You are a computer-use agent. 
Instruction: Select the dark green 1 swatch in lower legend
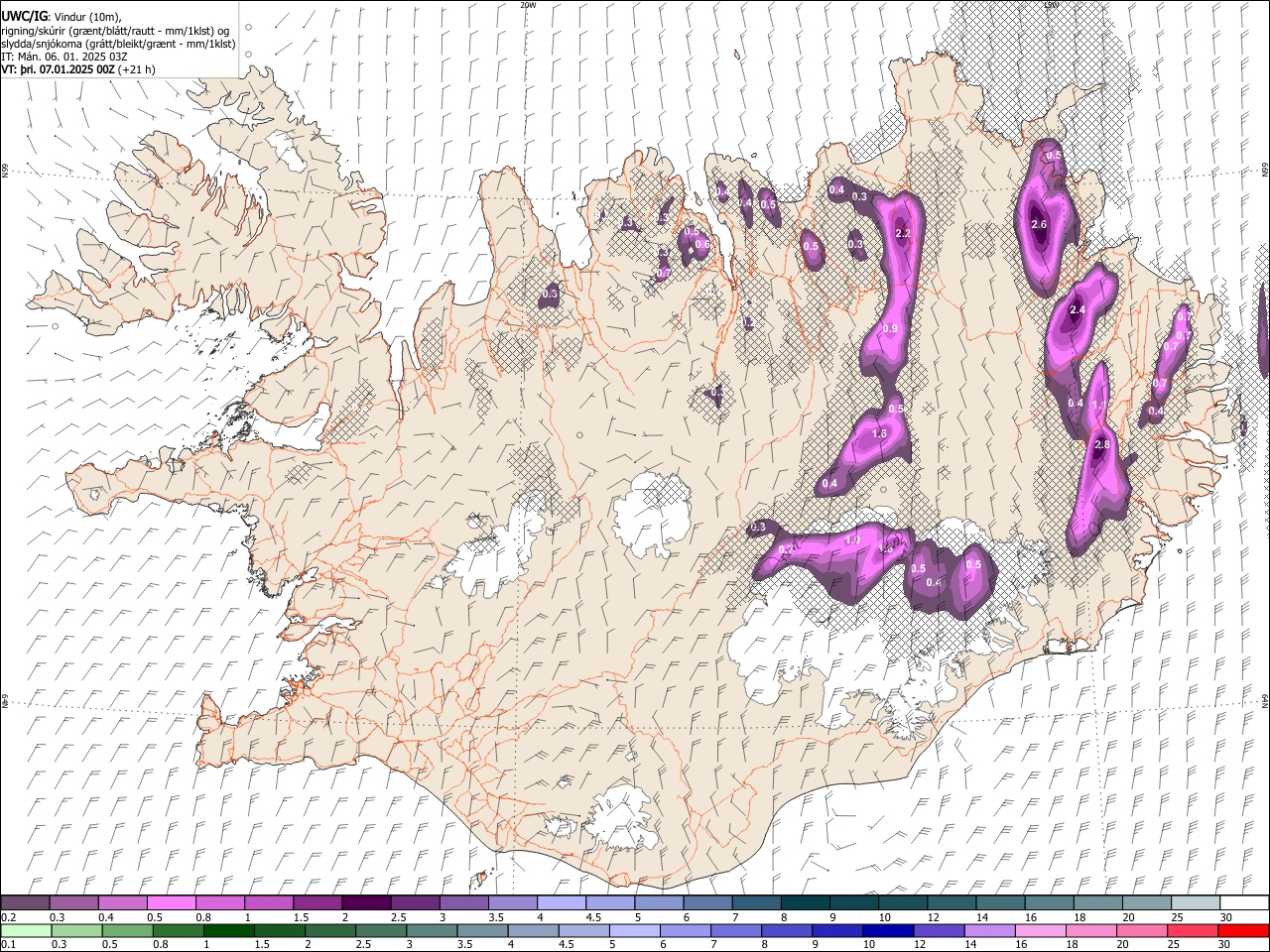[229, 930]
